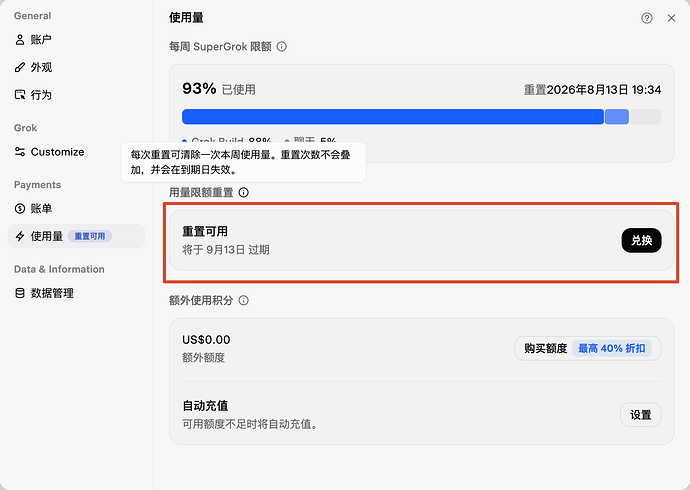Select 使用量 in the sidebar
The image size is (690, 490).
tap(76, 236)
